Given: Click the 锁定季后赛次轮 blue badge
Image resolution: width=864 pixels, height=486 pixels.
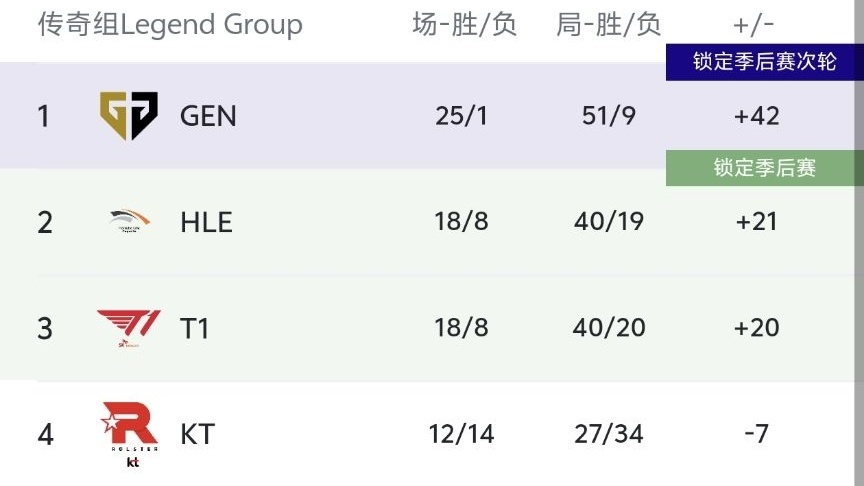Looking at the screenshot, I should click(x=764, y=62).
